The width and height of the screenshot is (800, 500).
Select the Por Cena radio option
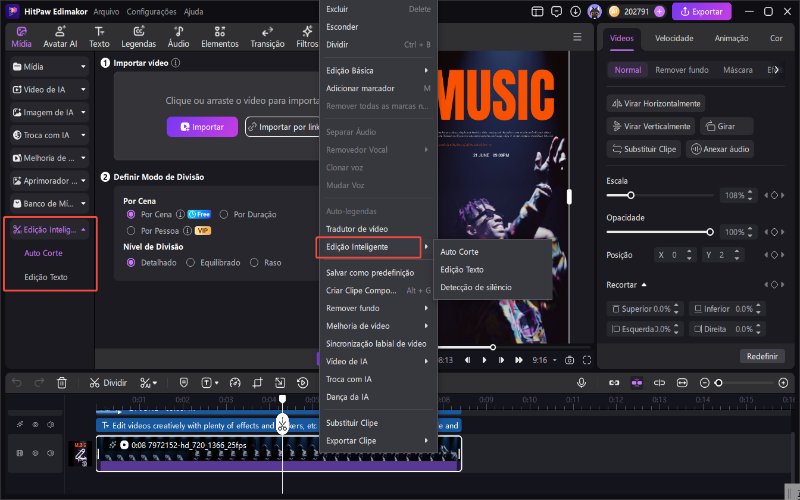[x=131, y=214]
